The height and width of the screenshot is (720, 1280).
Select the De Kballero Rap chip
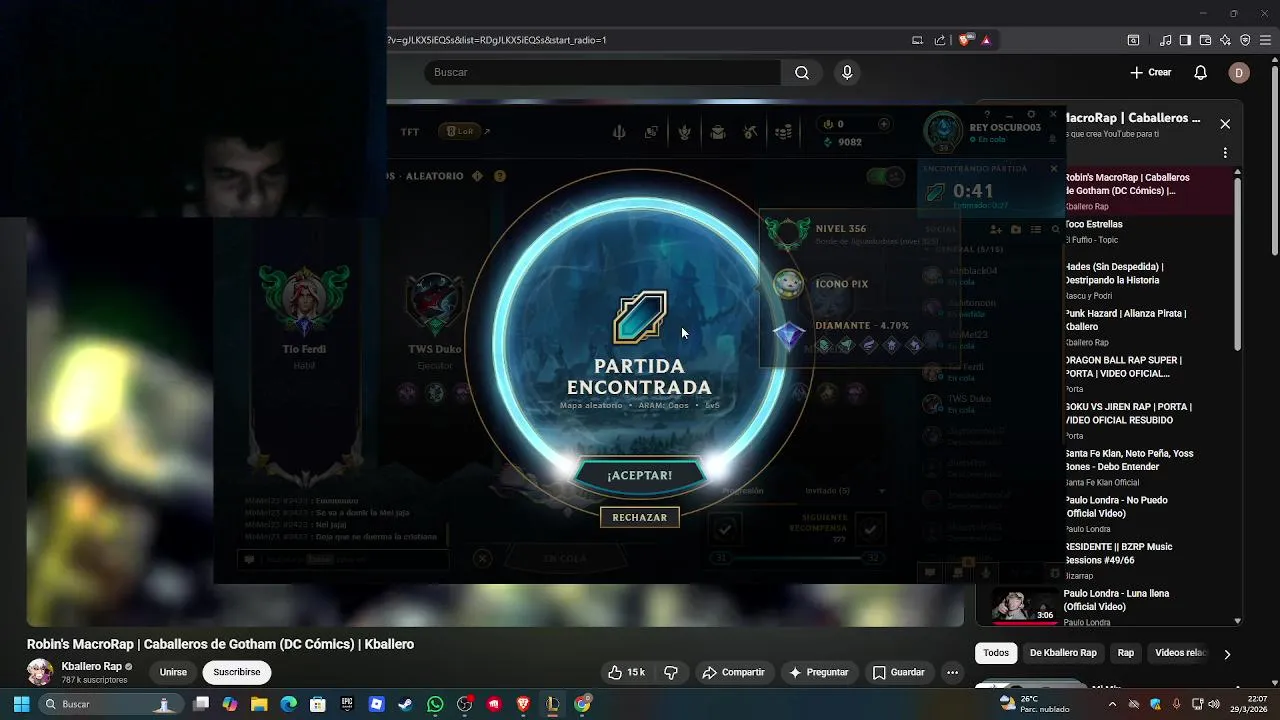pos(1063,653)
